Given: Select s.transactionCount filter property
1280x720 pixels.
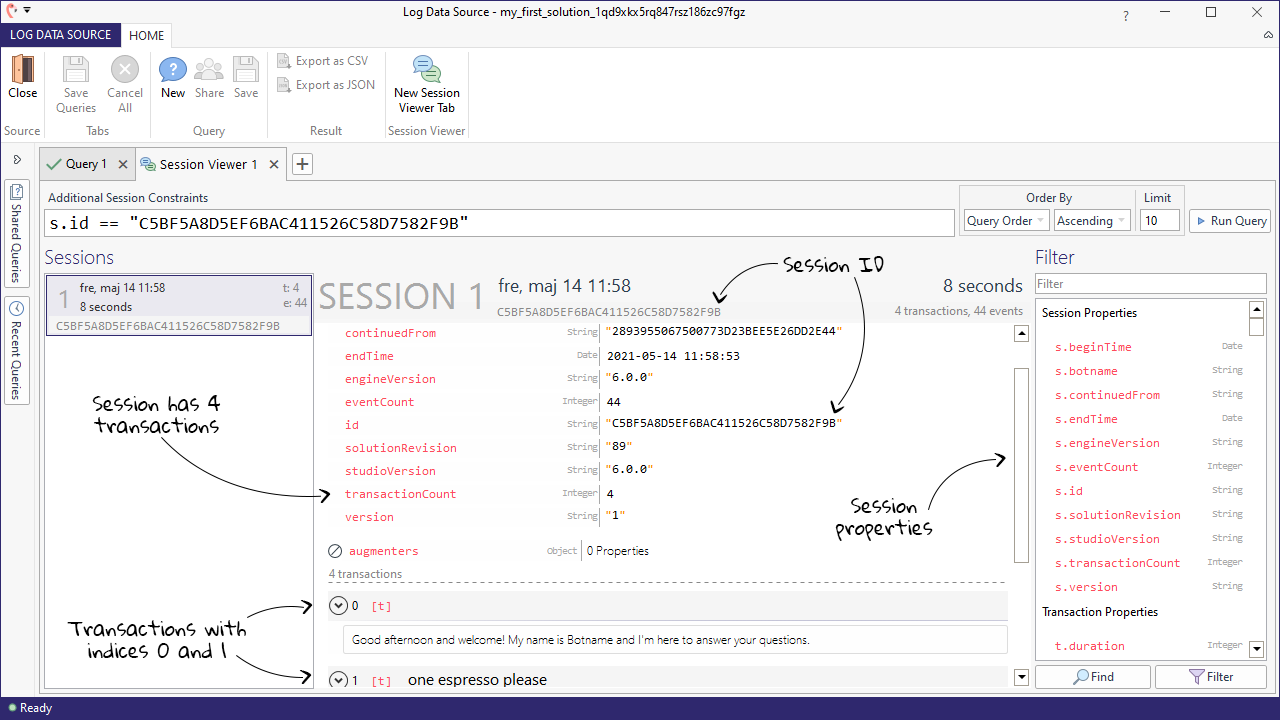Looking at the screenshot, I should tap(1118, 563).
